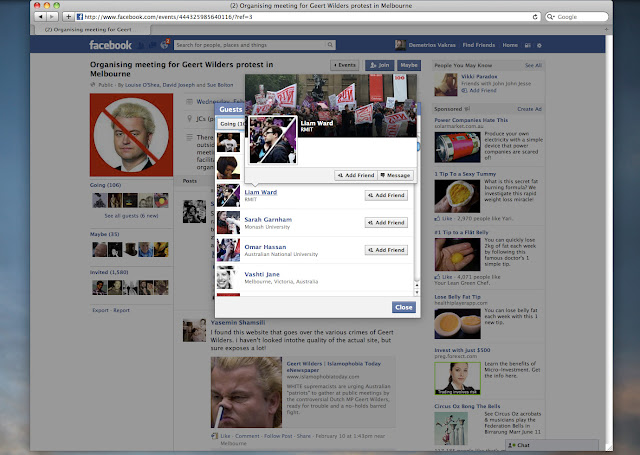Screen dimensions: 640x455
Task: Open Vashti Jane profile link
Action: click(x=262, y=274)
